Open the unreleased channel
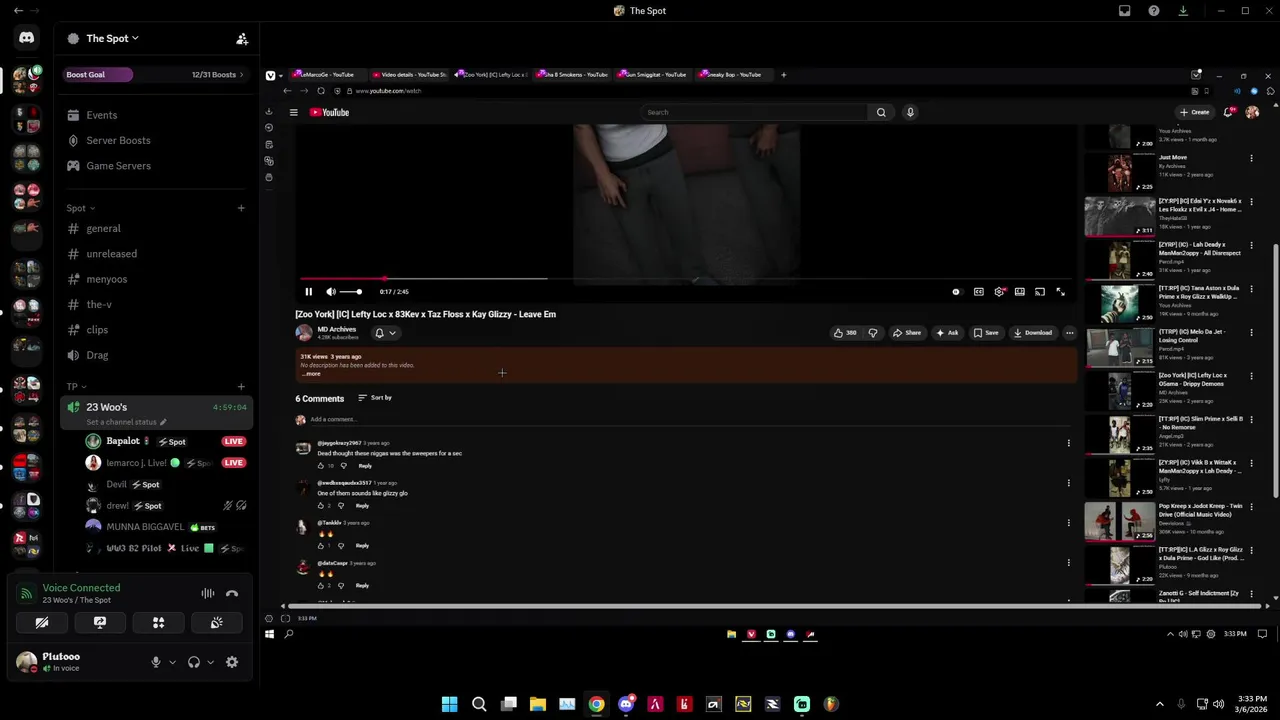1280x720 pixels. click(156, 254)
